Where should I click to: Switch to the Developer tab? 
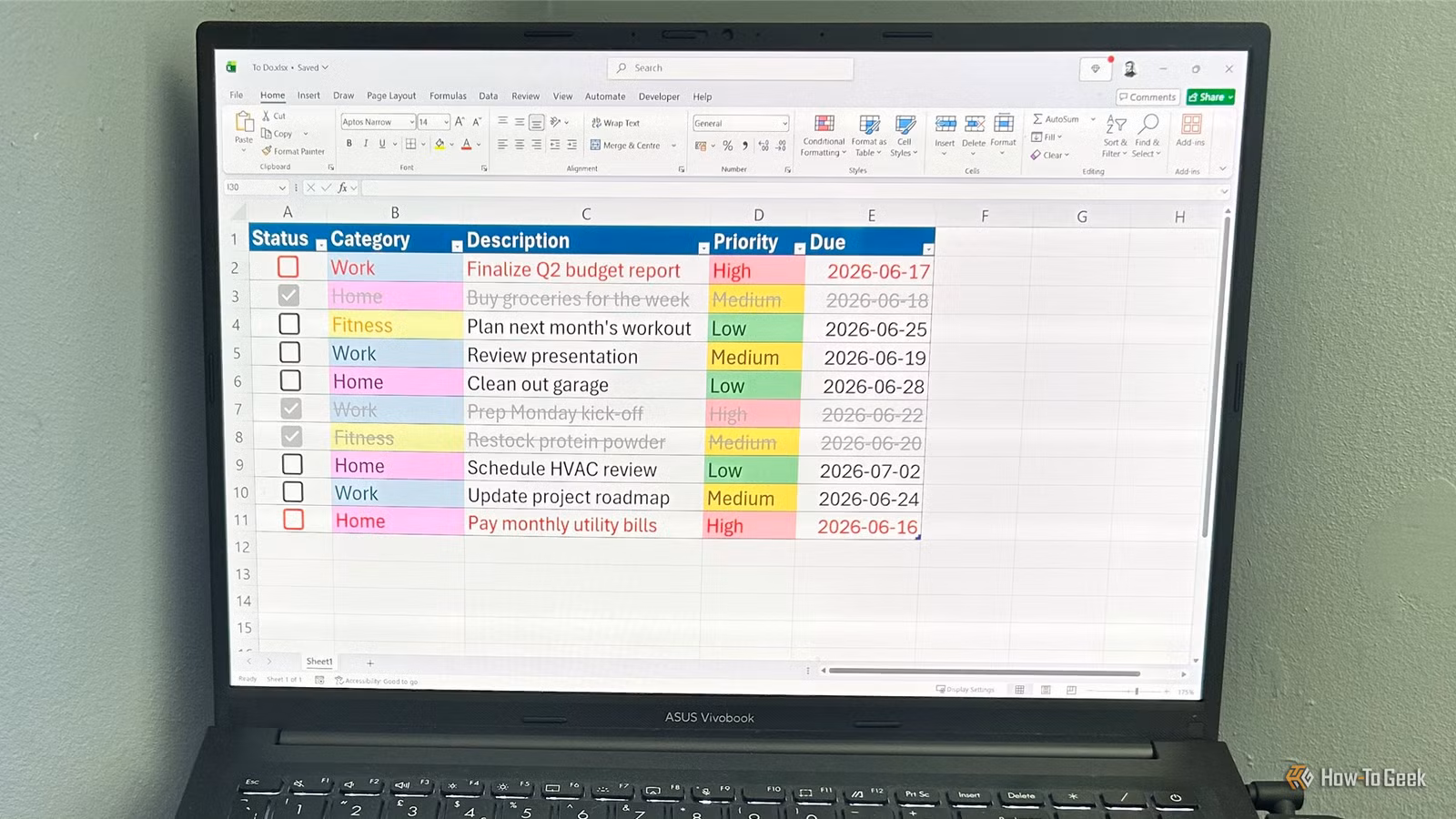tap(659, 96)
